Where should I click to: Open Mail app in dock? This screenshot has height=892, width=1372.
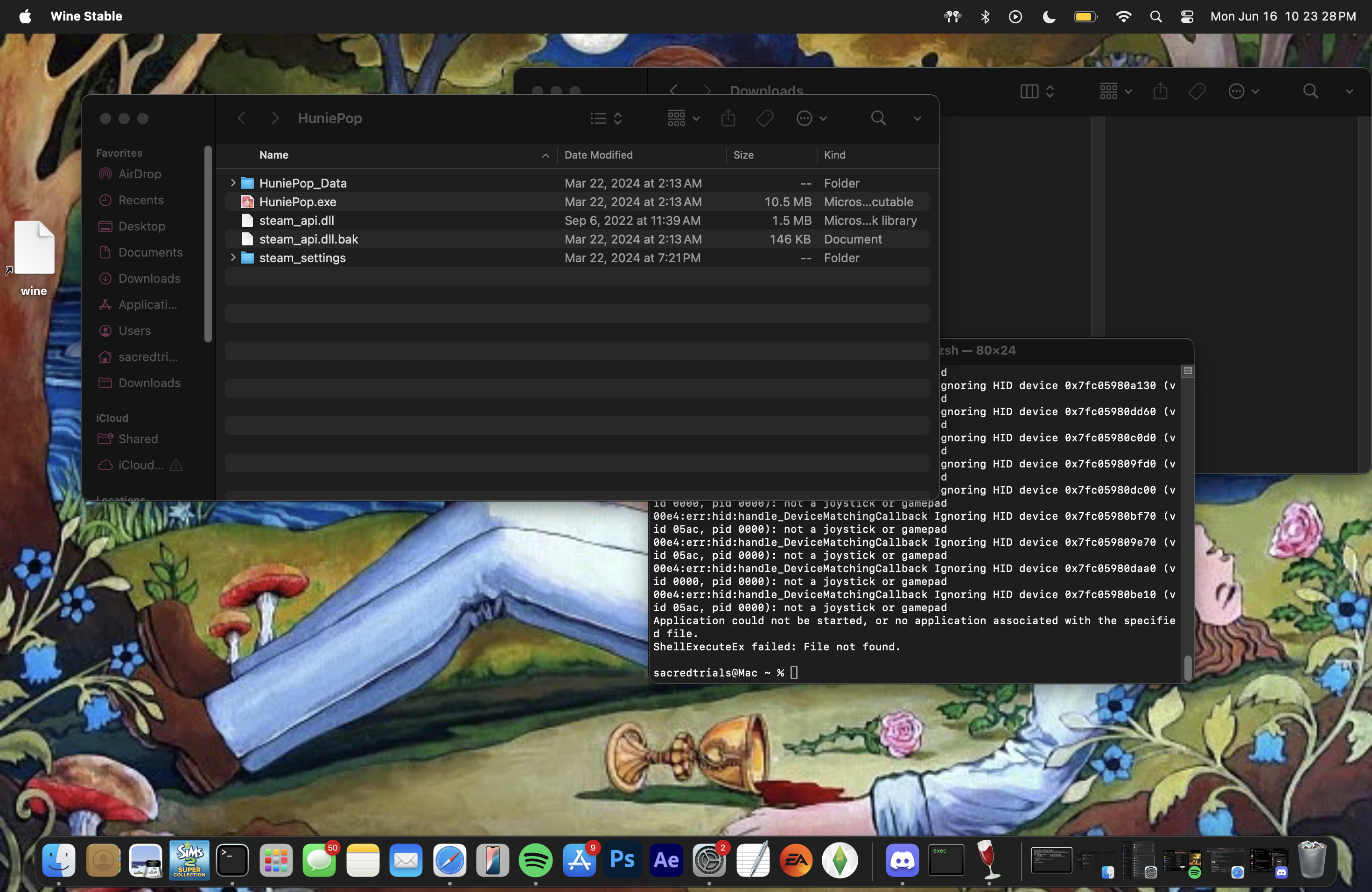coord(406,860)
